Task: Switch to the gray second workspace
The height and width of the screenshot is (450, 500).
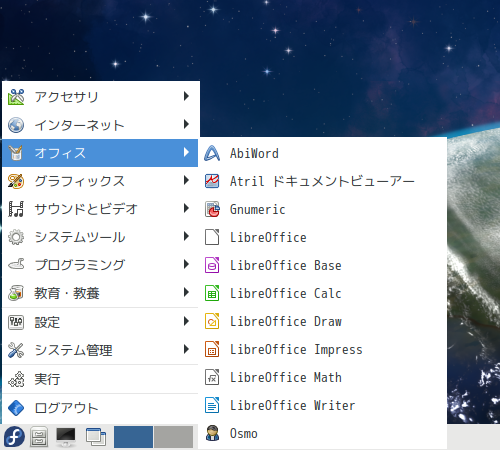Action: 174,437
